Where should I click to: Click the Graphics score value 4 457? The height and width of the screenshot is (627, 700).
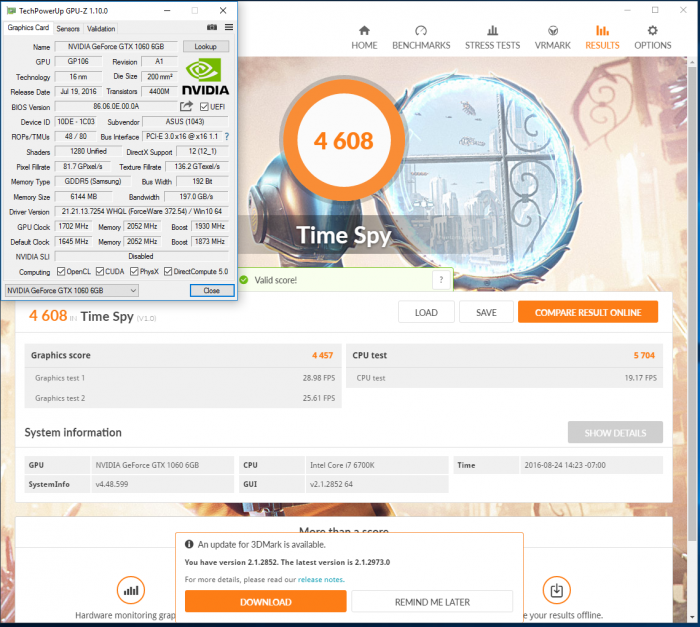tap(322, 355)
